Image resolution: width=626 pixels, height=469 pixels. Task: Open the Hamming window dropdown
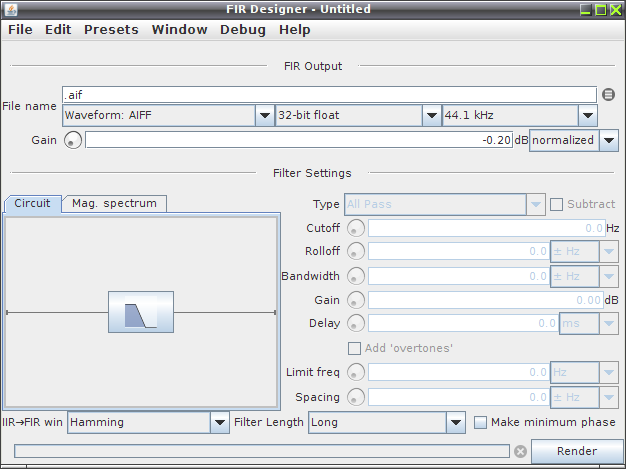[x=148, y=422]
